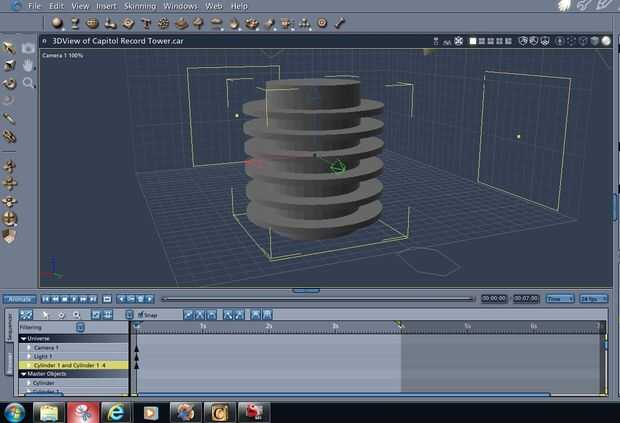Click the plant/tree insert icon
620x423 pixels.
(198, 23)
